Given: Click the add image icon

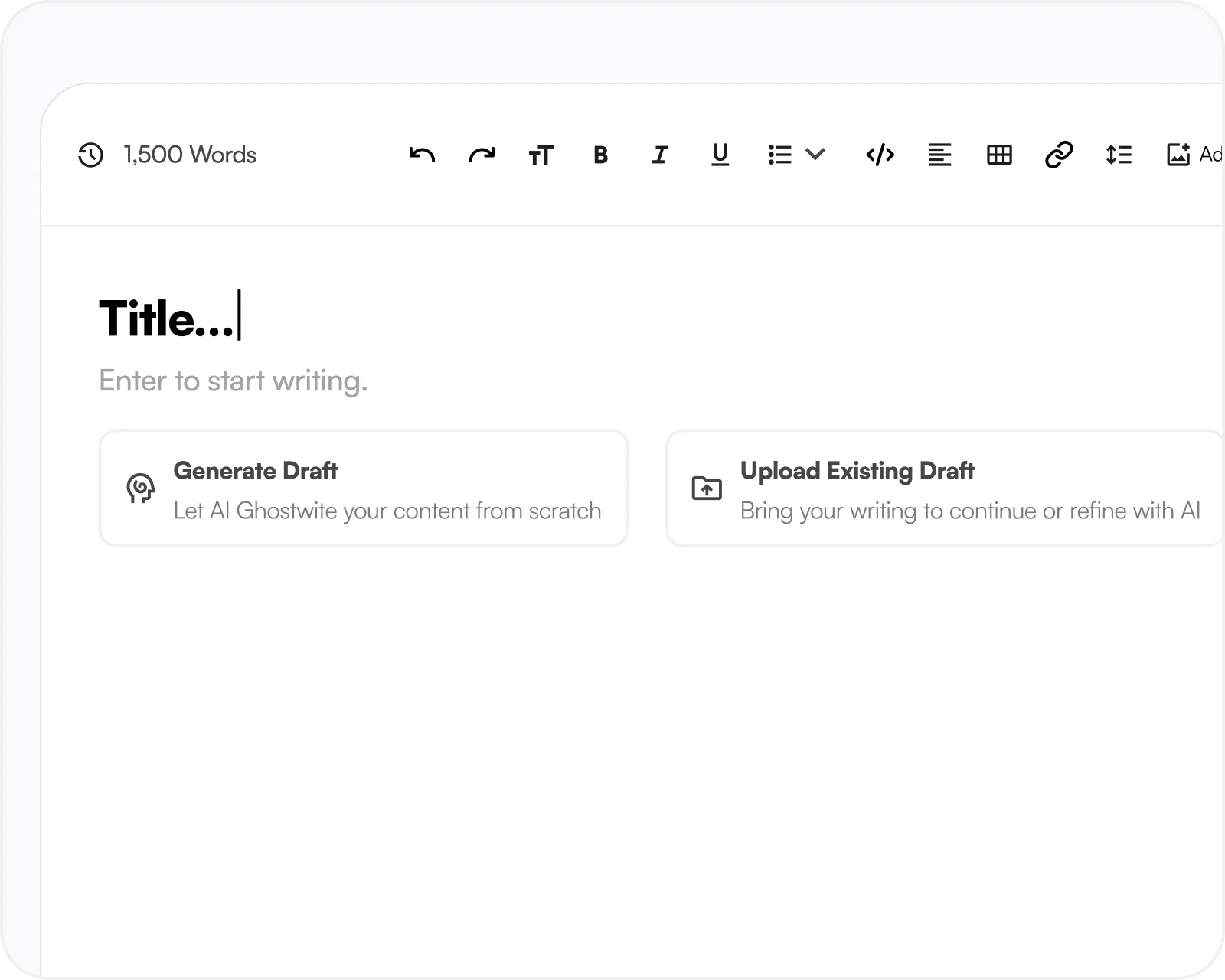Looking at the screenshot, I should (x=1178, y=155).
